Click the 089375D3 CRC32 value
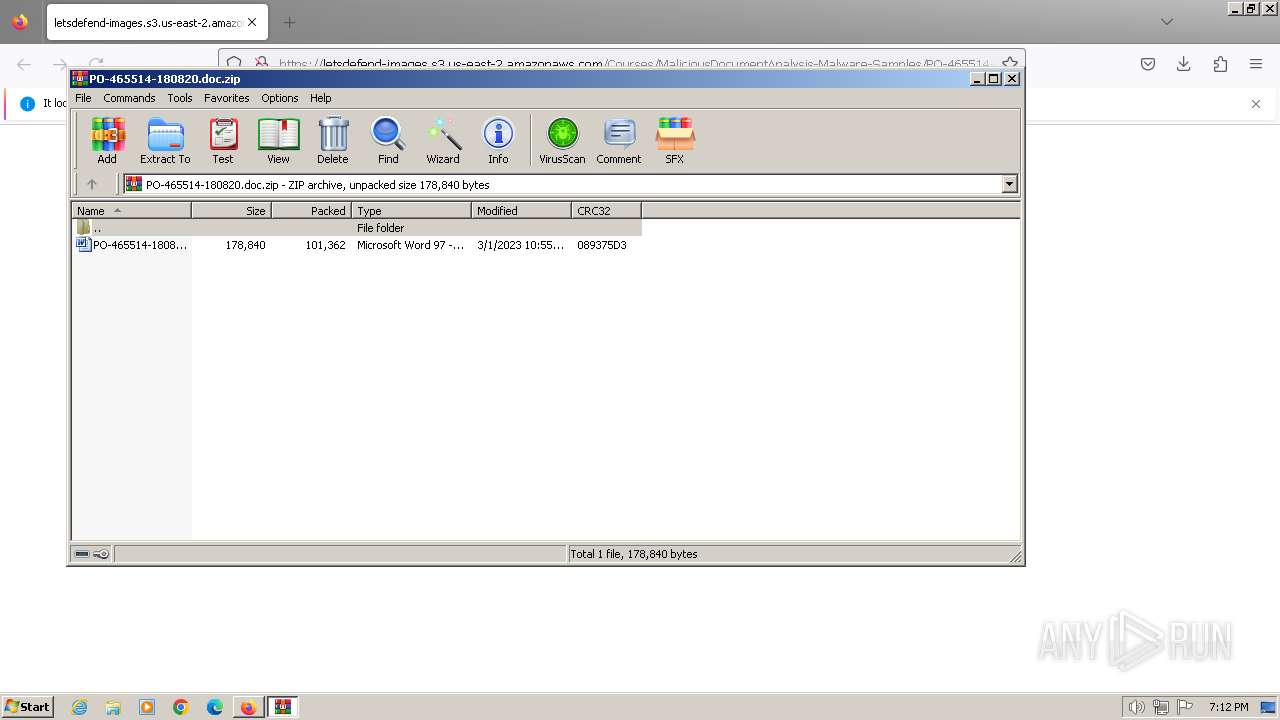The height and width of the screenshot is (720, 1280). pos(602,245)
